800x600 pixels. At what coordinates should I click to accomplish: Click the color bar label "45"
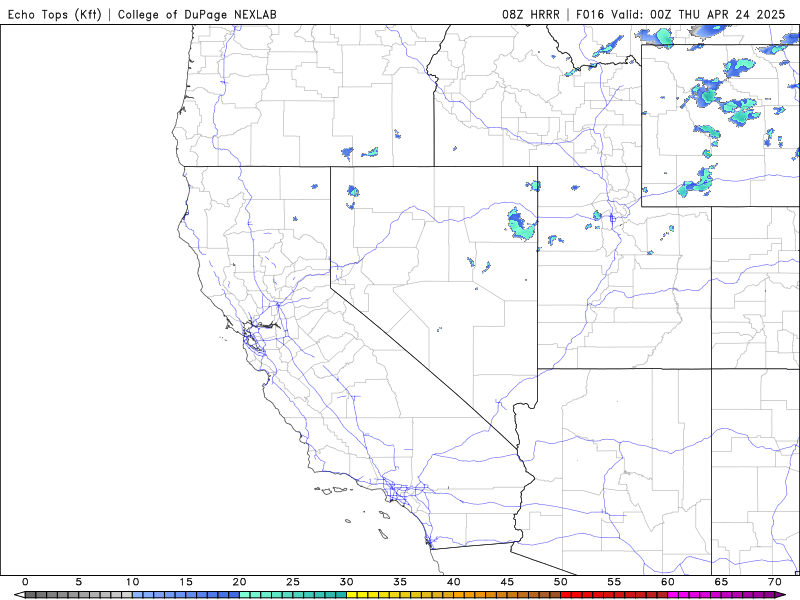tap(507, 582)
